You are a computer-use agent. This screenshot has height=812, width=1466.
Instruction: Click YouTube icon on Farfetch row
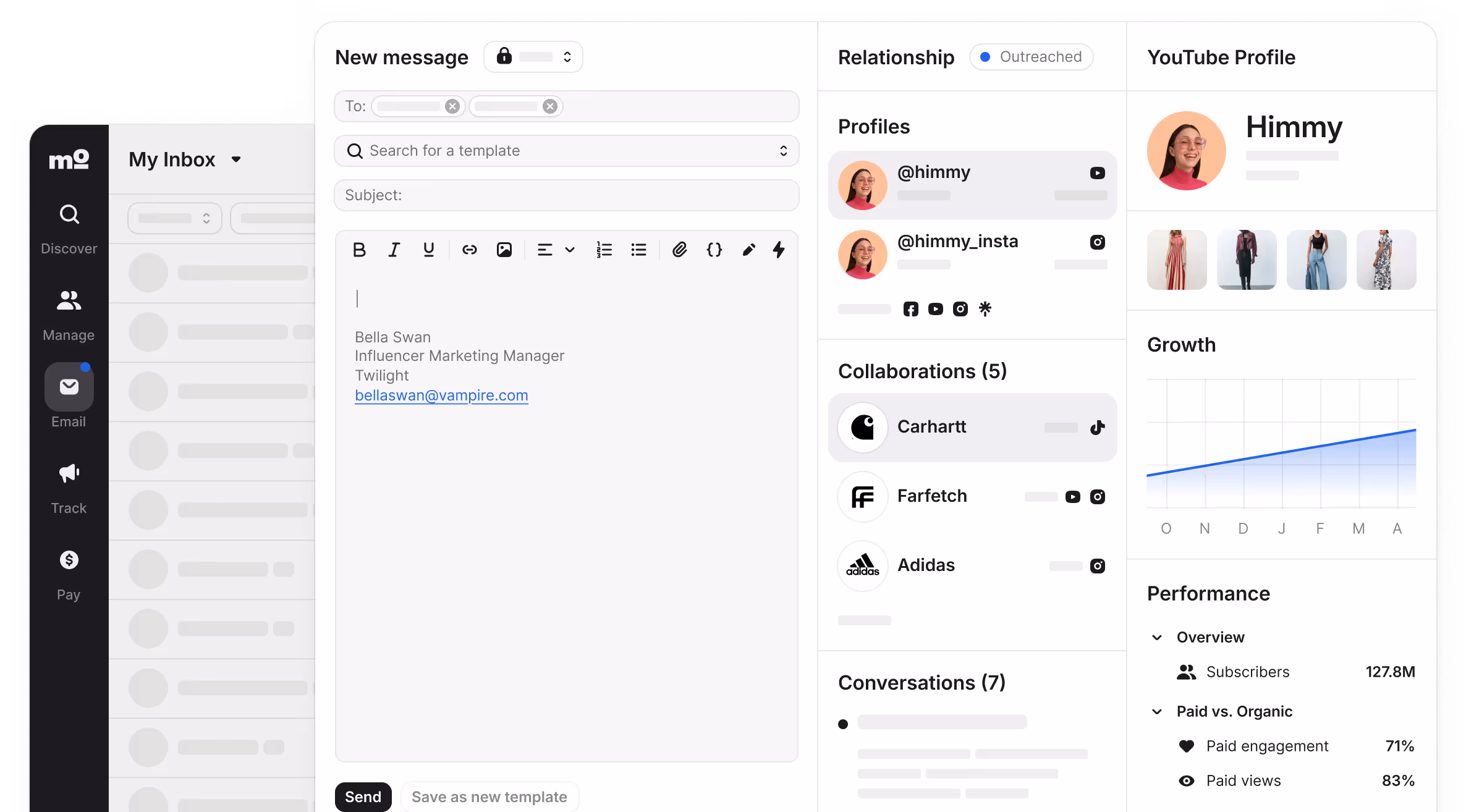(1073, 497)
